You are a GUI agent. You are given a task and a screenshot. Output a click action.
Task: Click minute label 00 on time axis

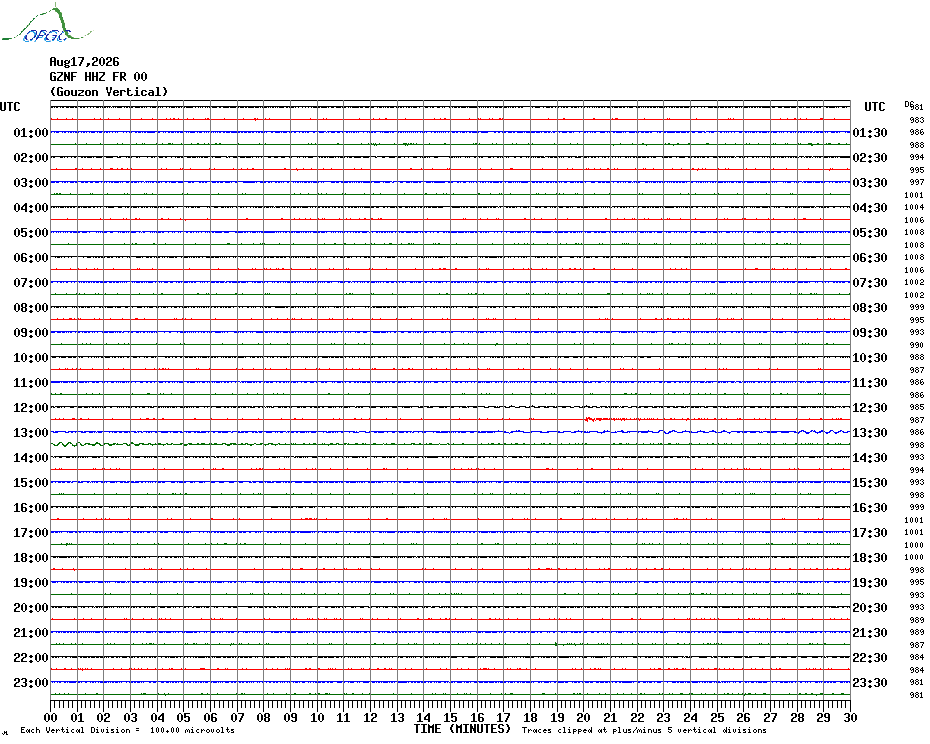(x=51, y=717)
